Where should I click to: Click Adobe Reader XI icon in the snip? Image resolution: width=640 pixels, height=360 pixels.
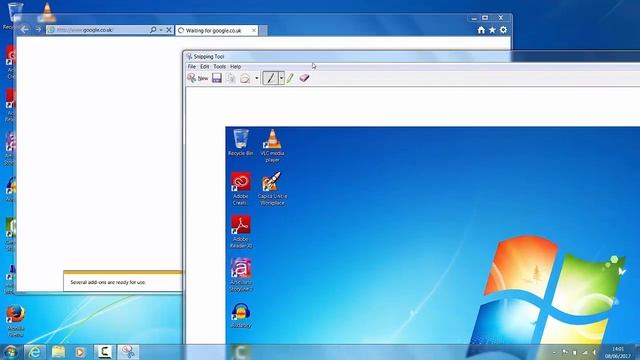pyautogui.click(x=241, y=231)
